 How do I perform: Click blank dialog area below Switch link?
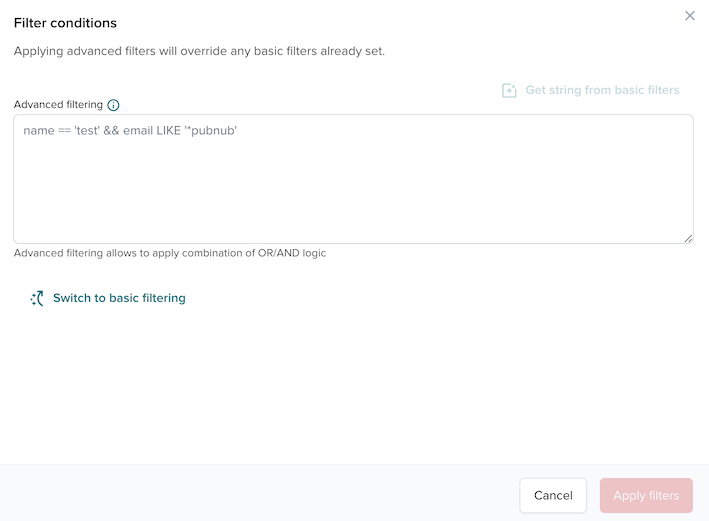coord(353,390)
